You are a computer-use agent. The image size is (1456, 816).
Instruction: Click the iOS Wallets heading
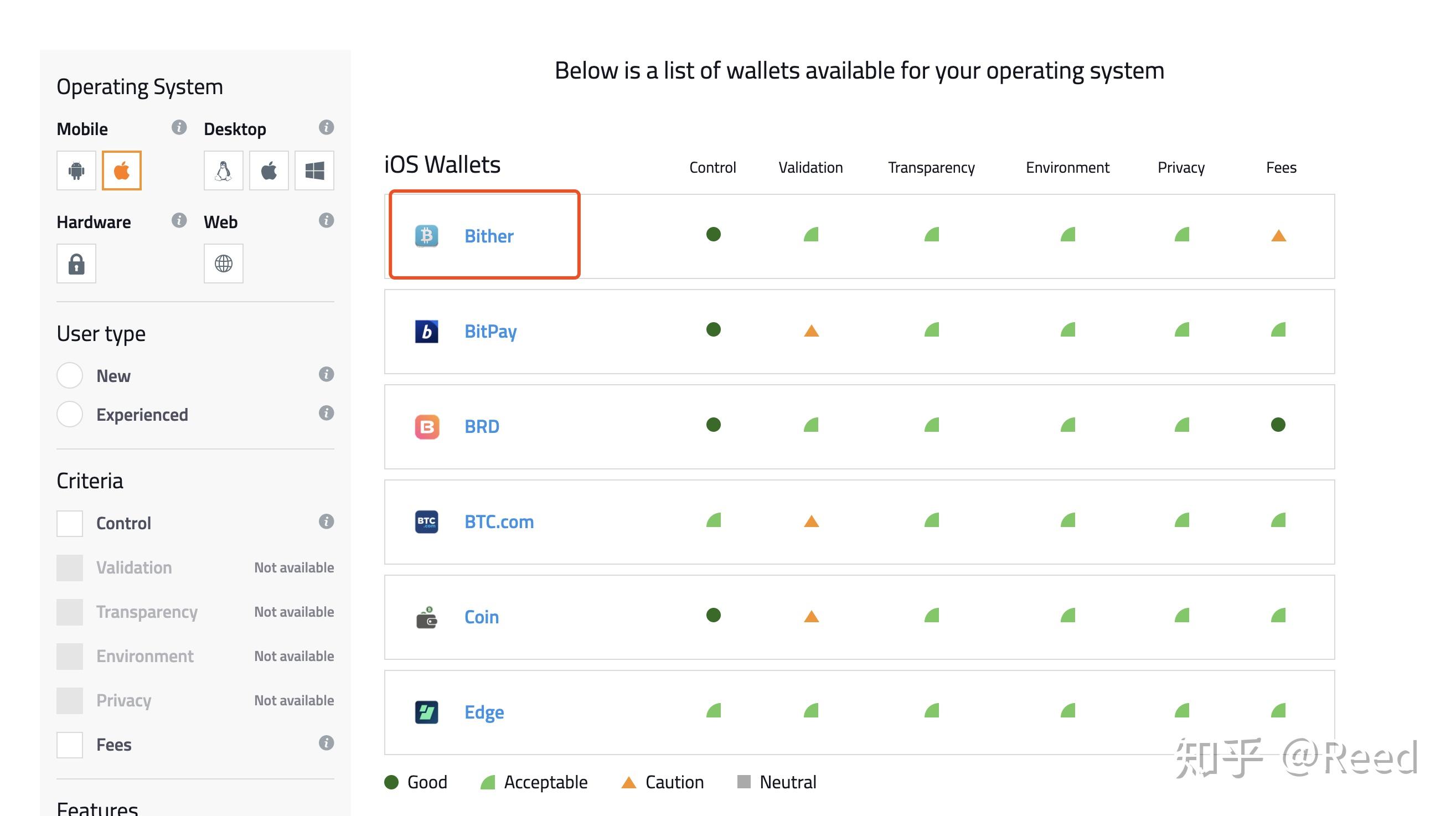click(x=442, y=164)
